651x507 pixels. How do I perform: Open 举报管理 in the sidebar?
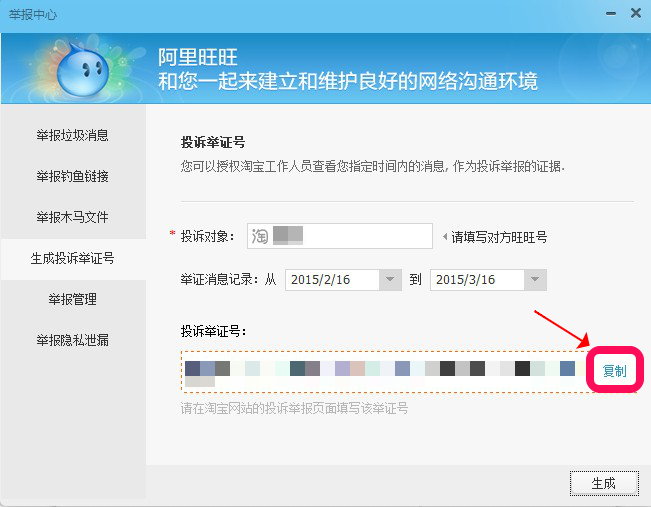tap(72, 299)
